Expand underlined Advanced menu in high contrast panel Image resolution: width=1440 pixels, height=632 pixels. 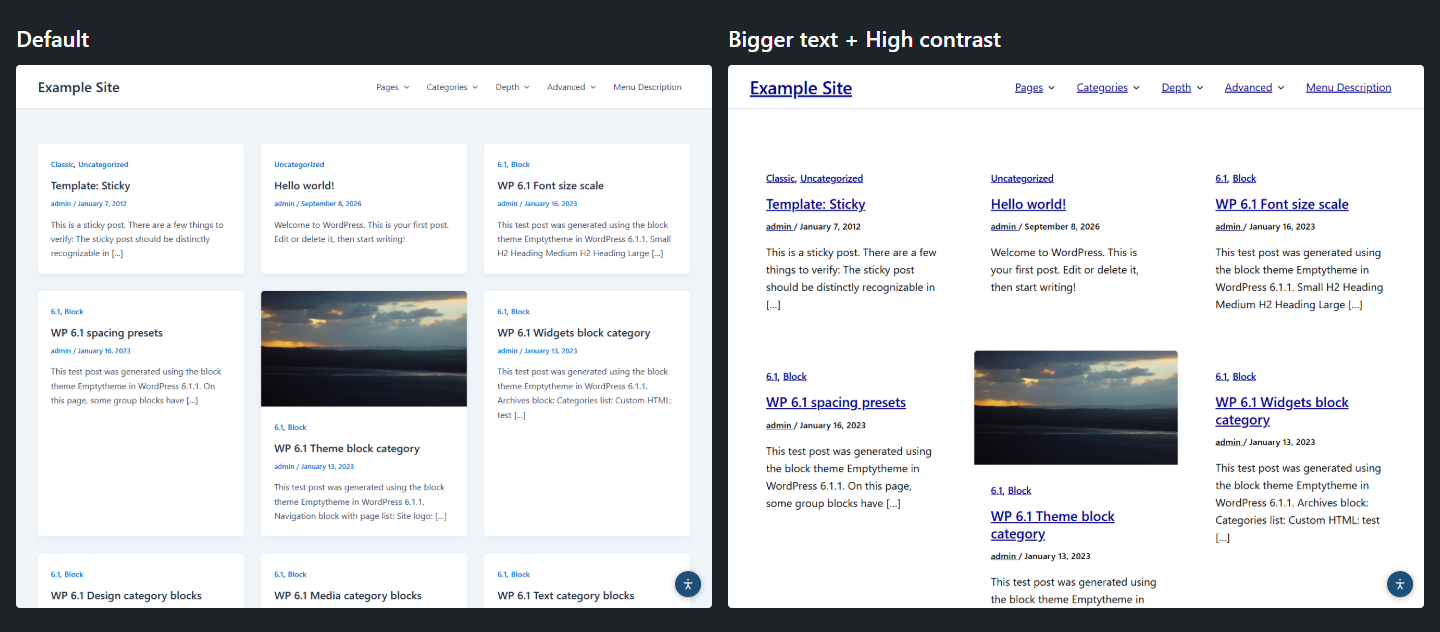[1255, 87]
